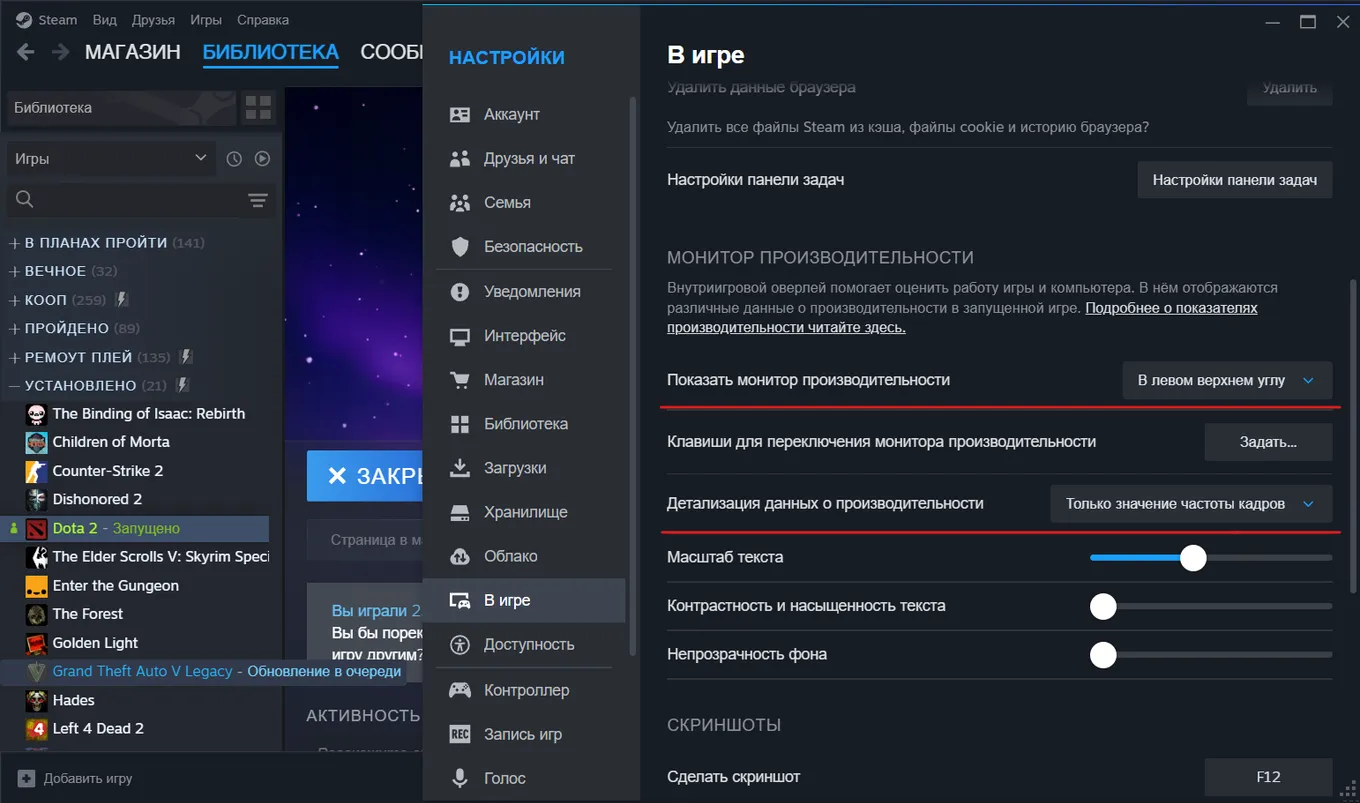This screenshot has width=1360, height=803.
Task: Click the Enter the Gungeon game icon
Action: point(36,586)
